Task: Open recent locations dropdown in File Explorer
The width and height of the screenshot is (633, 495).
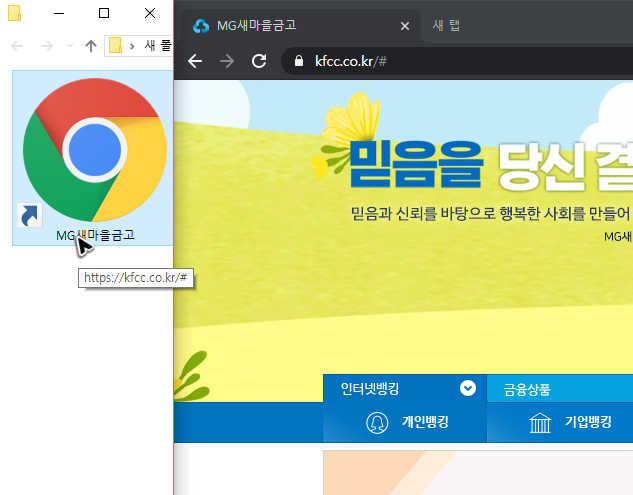Action: [x=70, y=45]
